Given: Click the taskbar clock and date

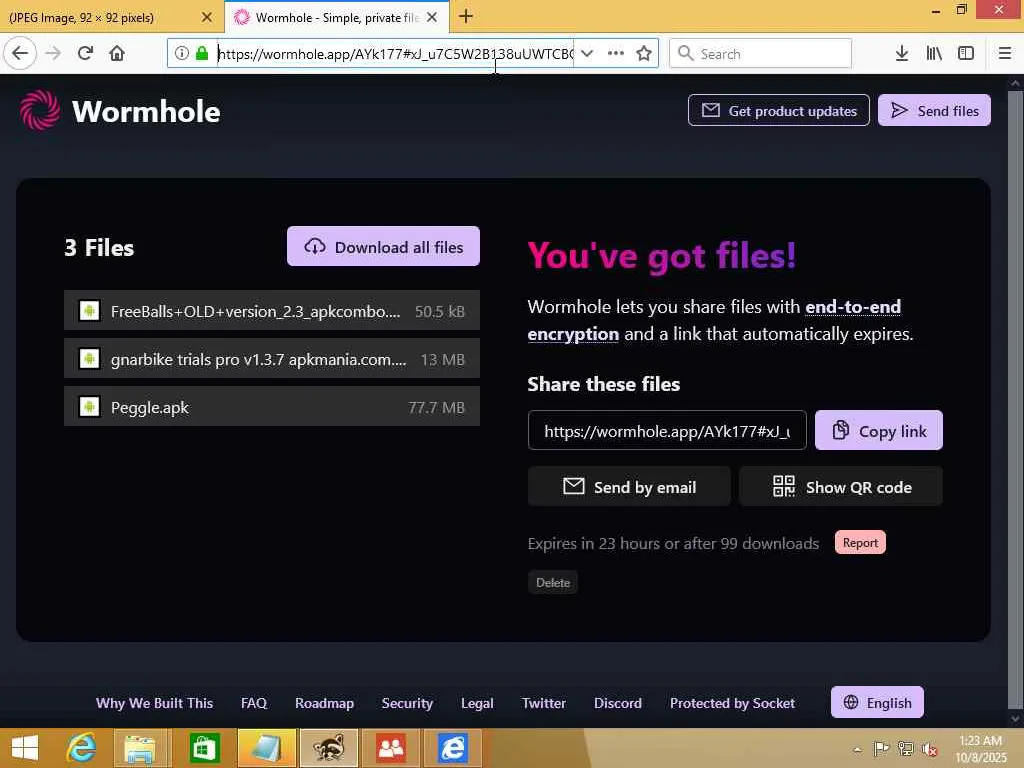Looking at the screenshot, I should pos(980,748).
